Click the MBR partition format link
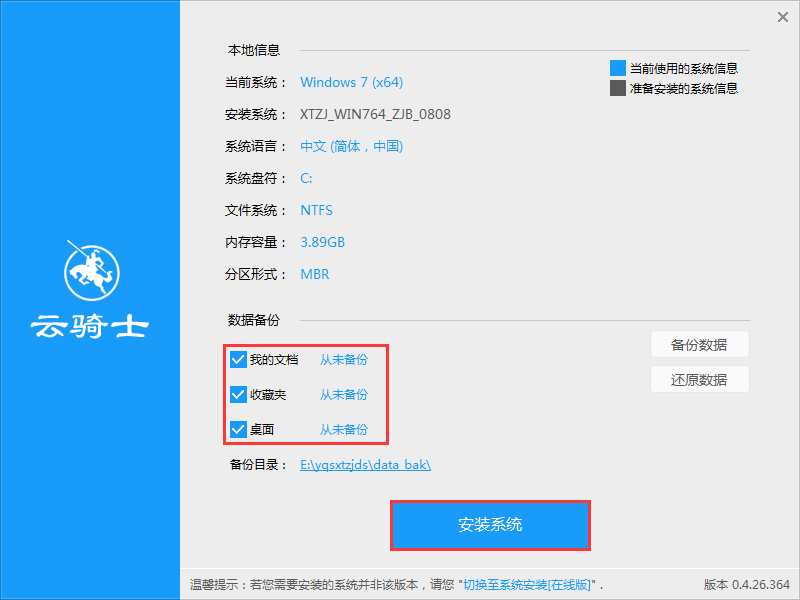 [314, 274]
